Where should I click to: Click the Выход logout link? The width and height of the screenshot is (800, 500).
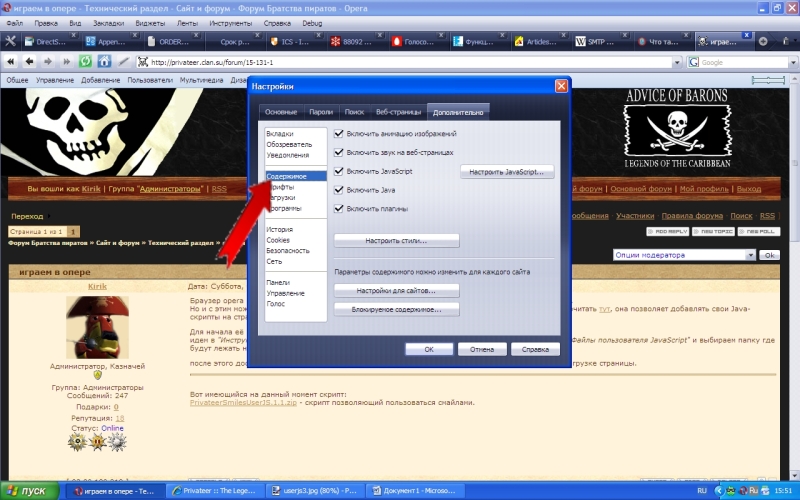[x=749, y=189]
